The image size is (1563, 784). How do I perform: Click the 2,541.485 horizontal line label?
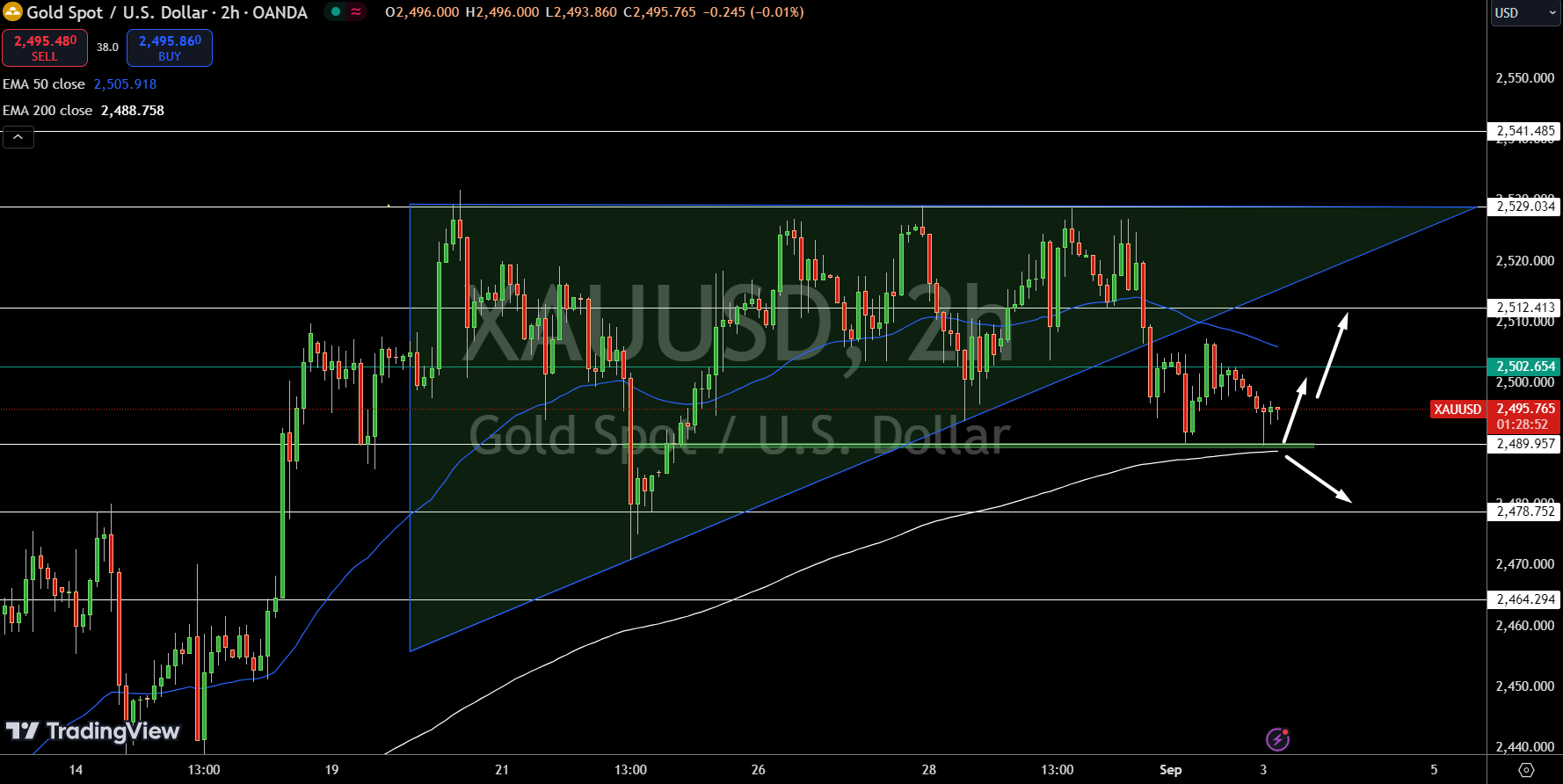point(1525,131)
